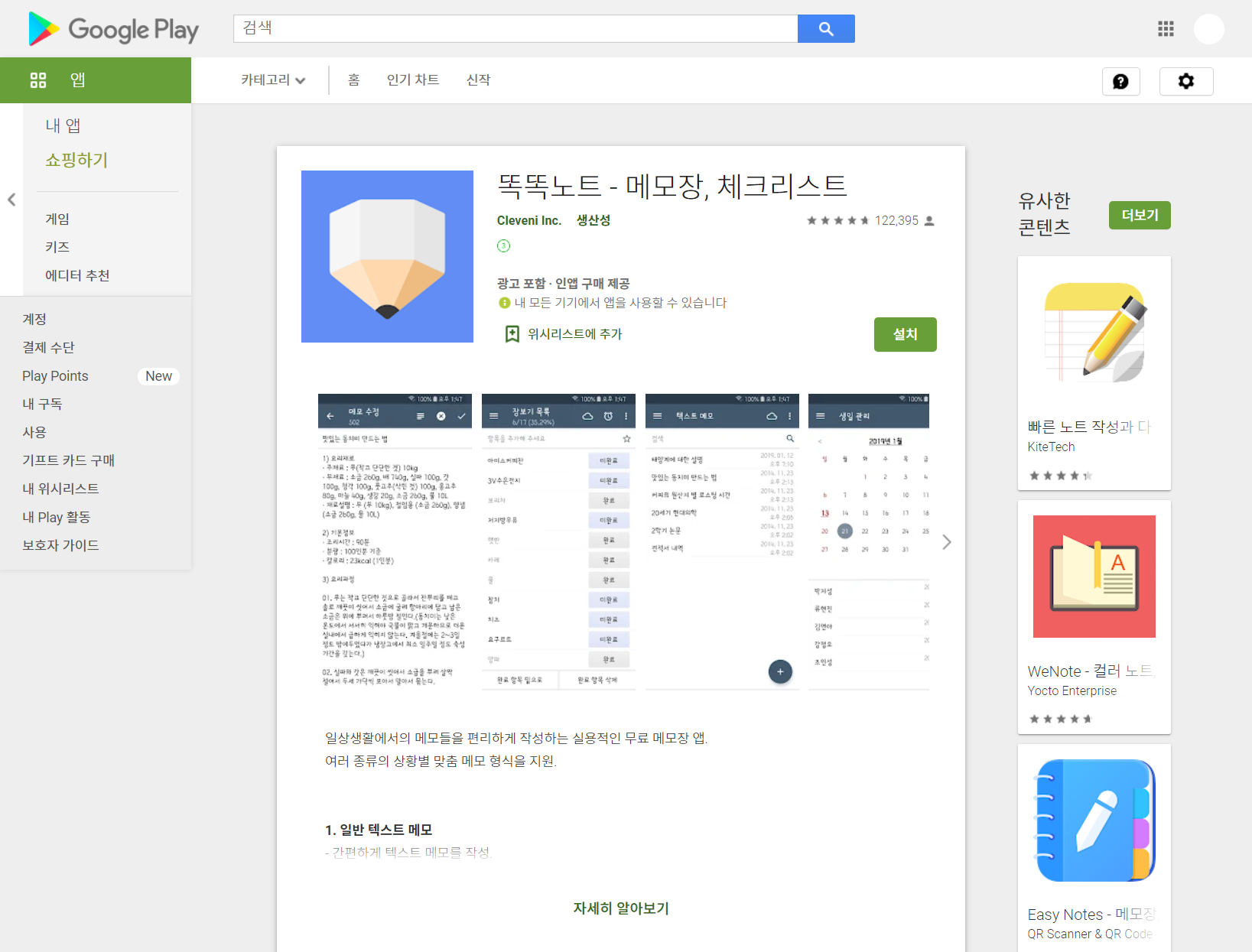Select 쇼핑하기 in sidebar
The image size is (1252, 952).
76,160
